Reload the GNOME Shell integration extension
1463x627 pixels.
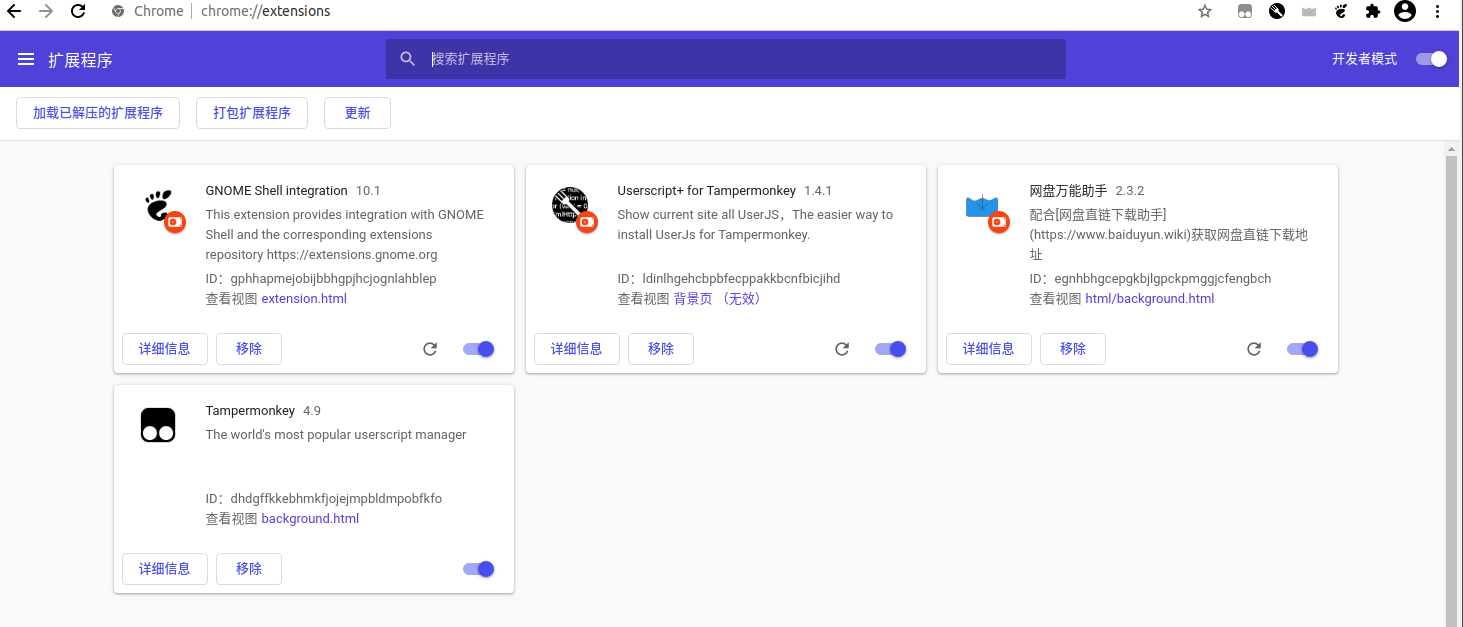[430, 349]
